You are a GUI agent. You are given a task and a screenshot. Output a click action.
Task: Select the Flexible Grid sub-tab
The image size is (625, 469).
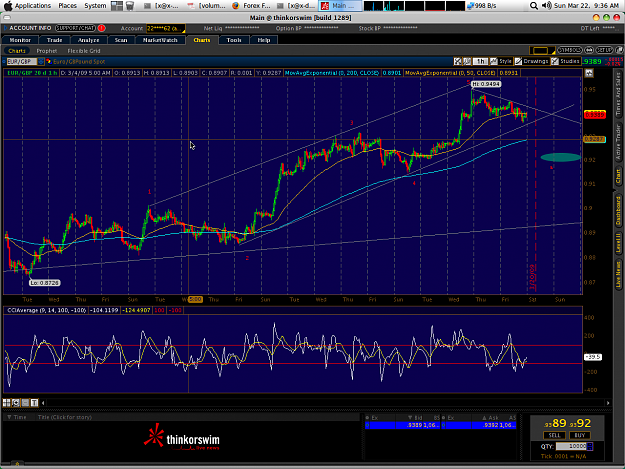(84, 51)
